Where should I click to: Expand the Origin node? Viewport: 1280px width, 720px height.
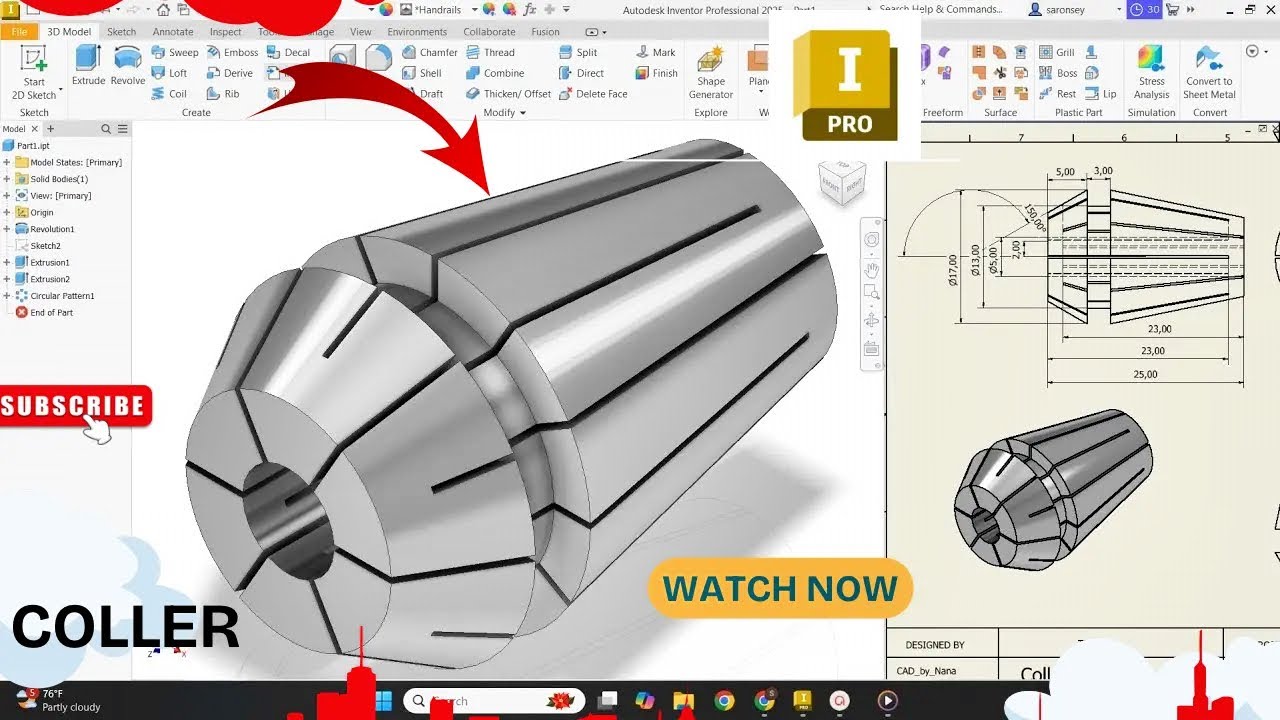pyautogui.click(x=7, y=212)
